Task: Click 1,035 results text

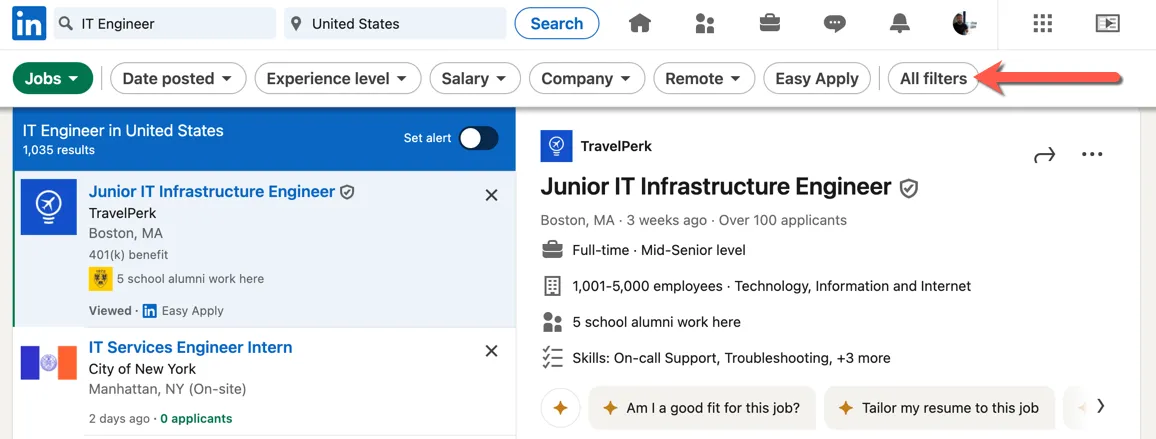Action: pyautogui.click(x=58, y=150)
